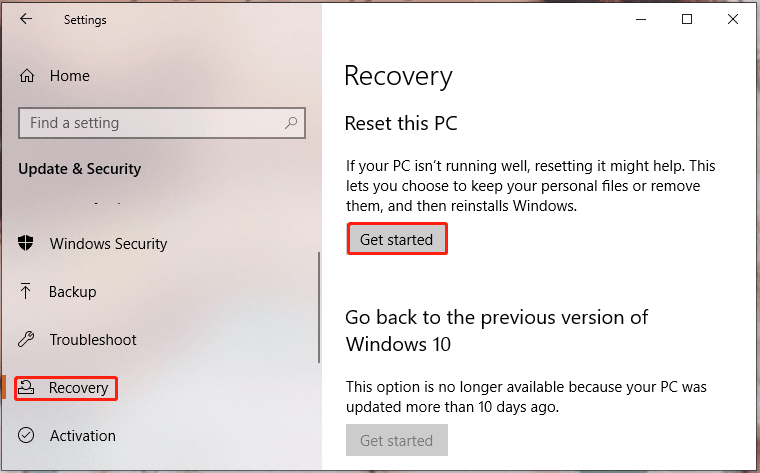The image size is (760, 473).
Task: Click the Troubleshoot wrench icon
Action: (x=26, y=339)
